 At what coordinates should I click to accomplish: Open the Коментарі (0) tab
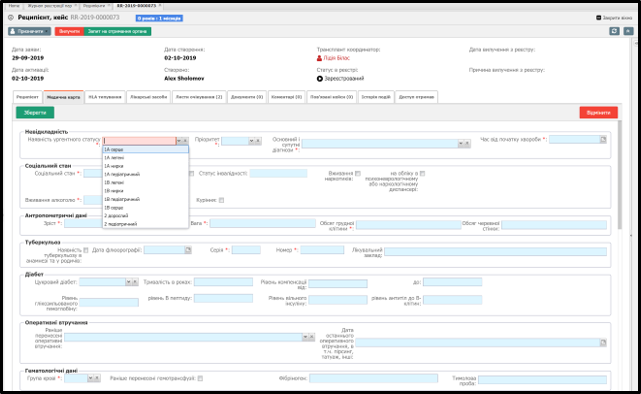[x=287, y=97]
